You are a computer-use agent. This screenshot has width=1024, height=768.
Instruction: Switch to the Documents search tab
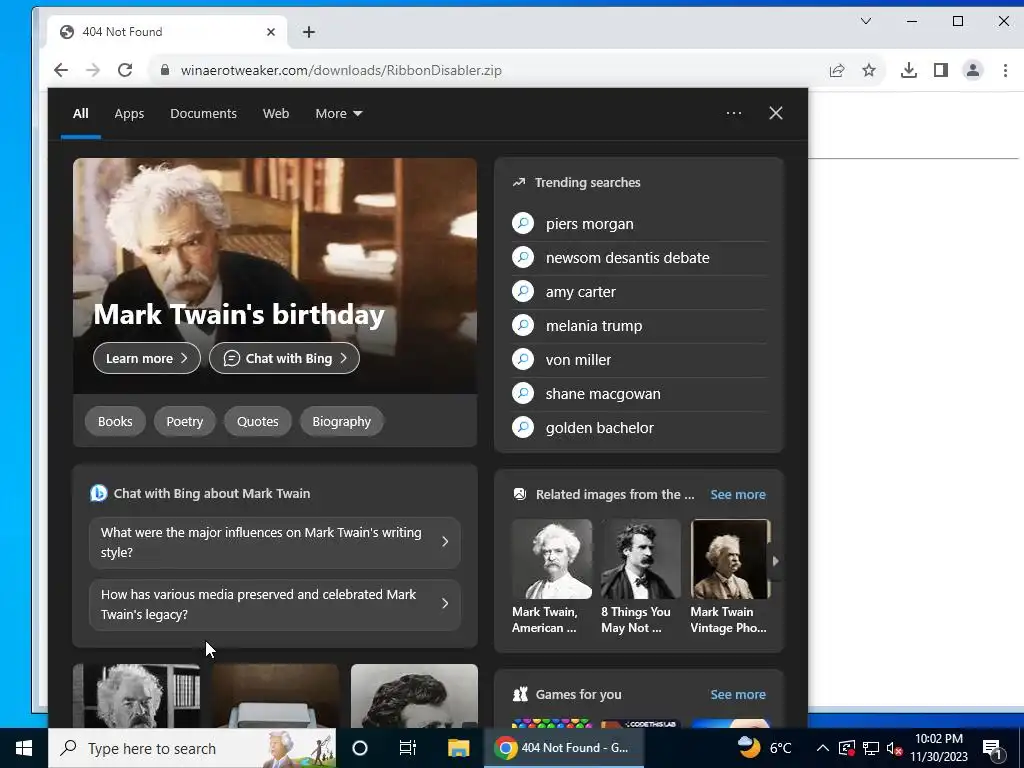(x=203, y=114)
